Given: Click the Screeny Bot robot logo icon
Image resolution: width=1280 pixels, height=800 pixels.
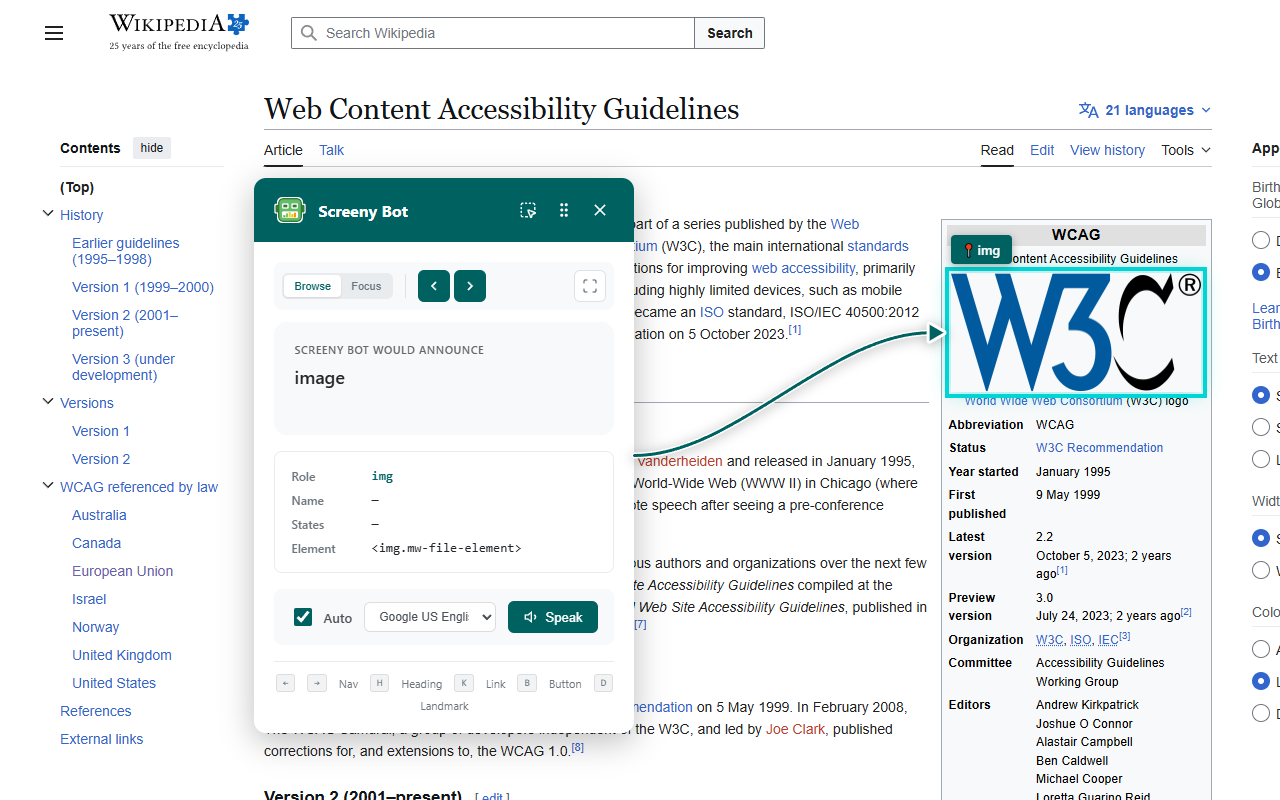Looking at the screenshot, I should click(290, 210).
